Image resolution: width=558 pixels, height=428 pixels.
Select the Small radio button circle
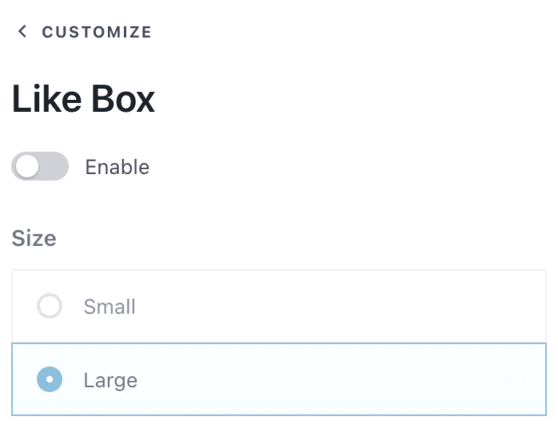coord(49,306)
